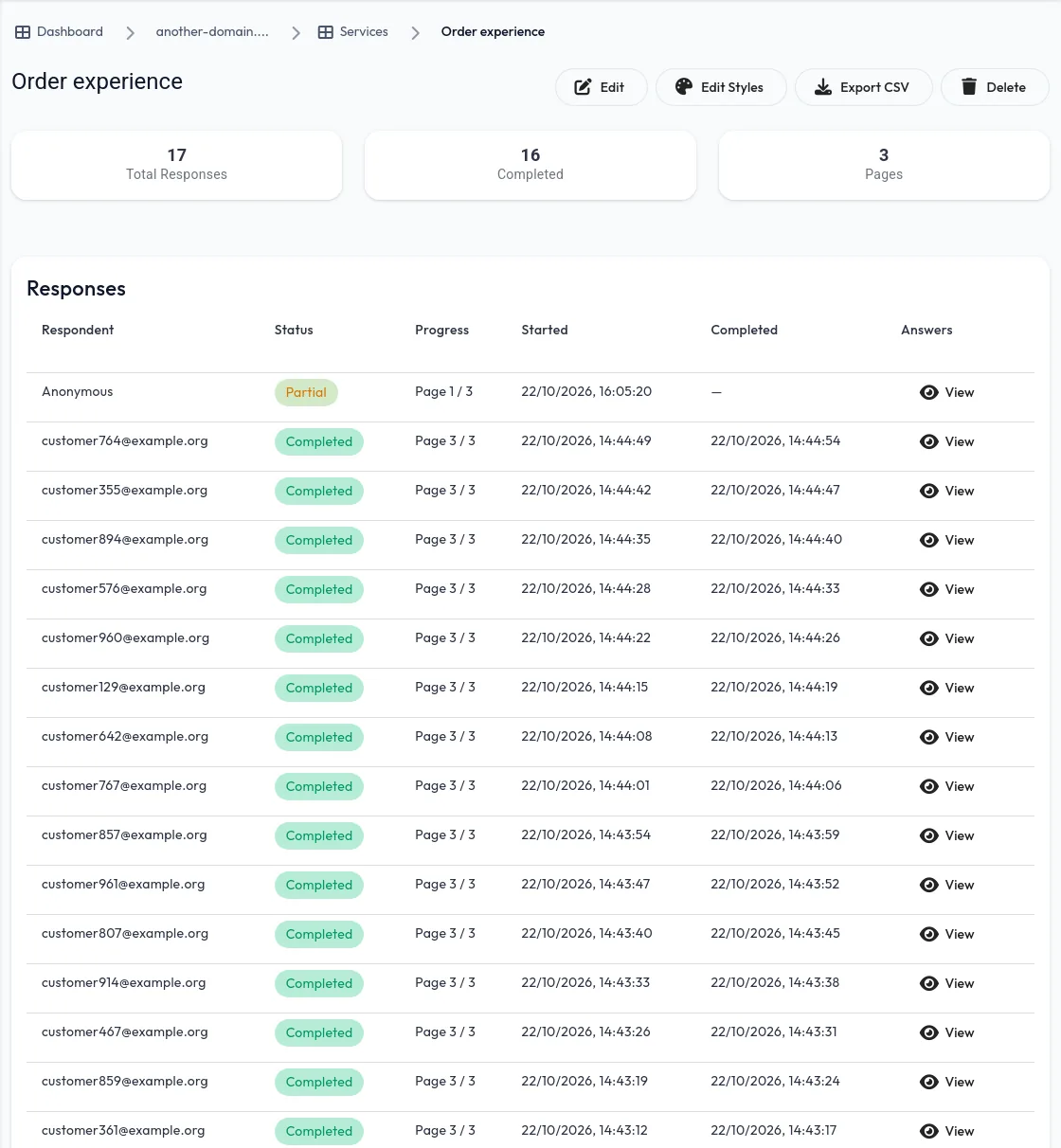
Task: Click customer642@example.org email cell
Action: pyautogui.click(x=125, y=736)
